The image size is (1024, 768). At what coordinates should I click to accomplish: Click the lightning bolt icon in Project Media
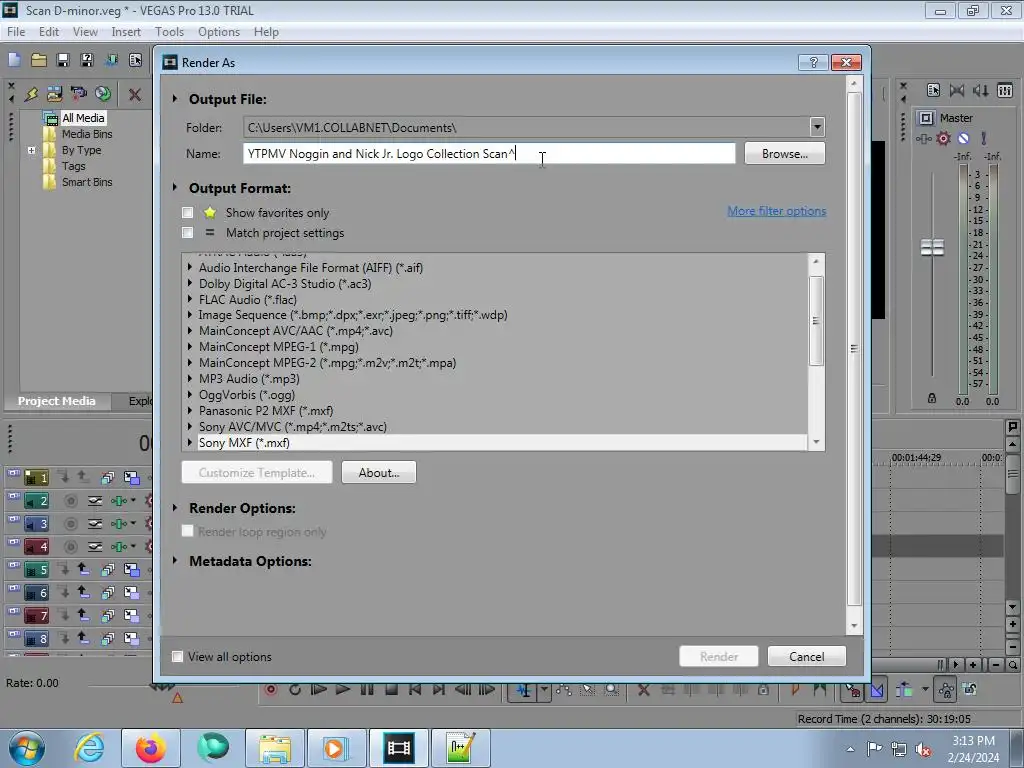click(x=31, y=94)
